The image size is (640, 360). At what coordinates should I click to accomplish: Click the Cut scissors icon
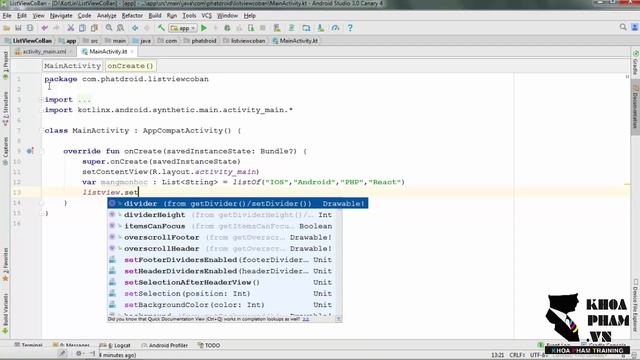[x=71, y=28]
